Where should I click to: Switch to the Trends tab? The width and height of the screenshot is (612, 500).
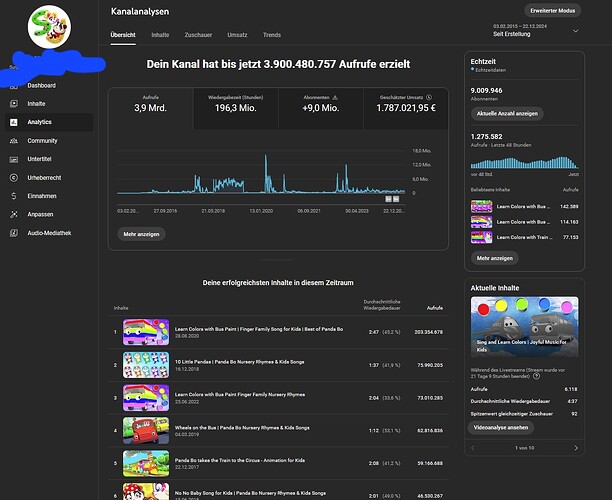pos(272,35)
